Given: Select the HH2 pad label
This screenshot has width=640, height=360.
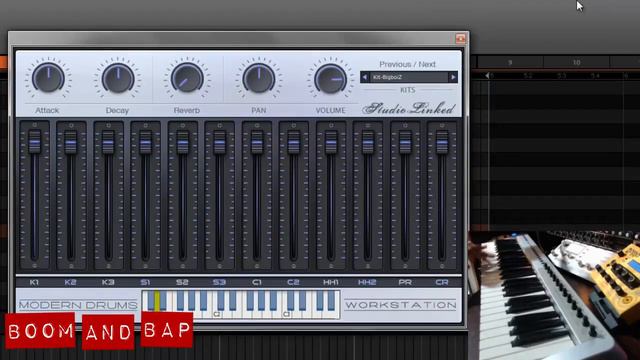Looking at the screenshot, I should [x=367, y=282].
